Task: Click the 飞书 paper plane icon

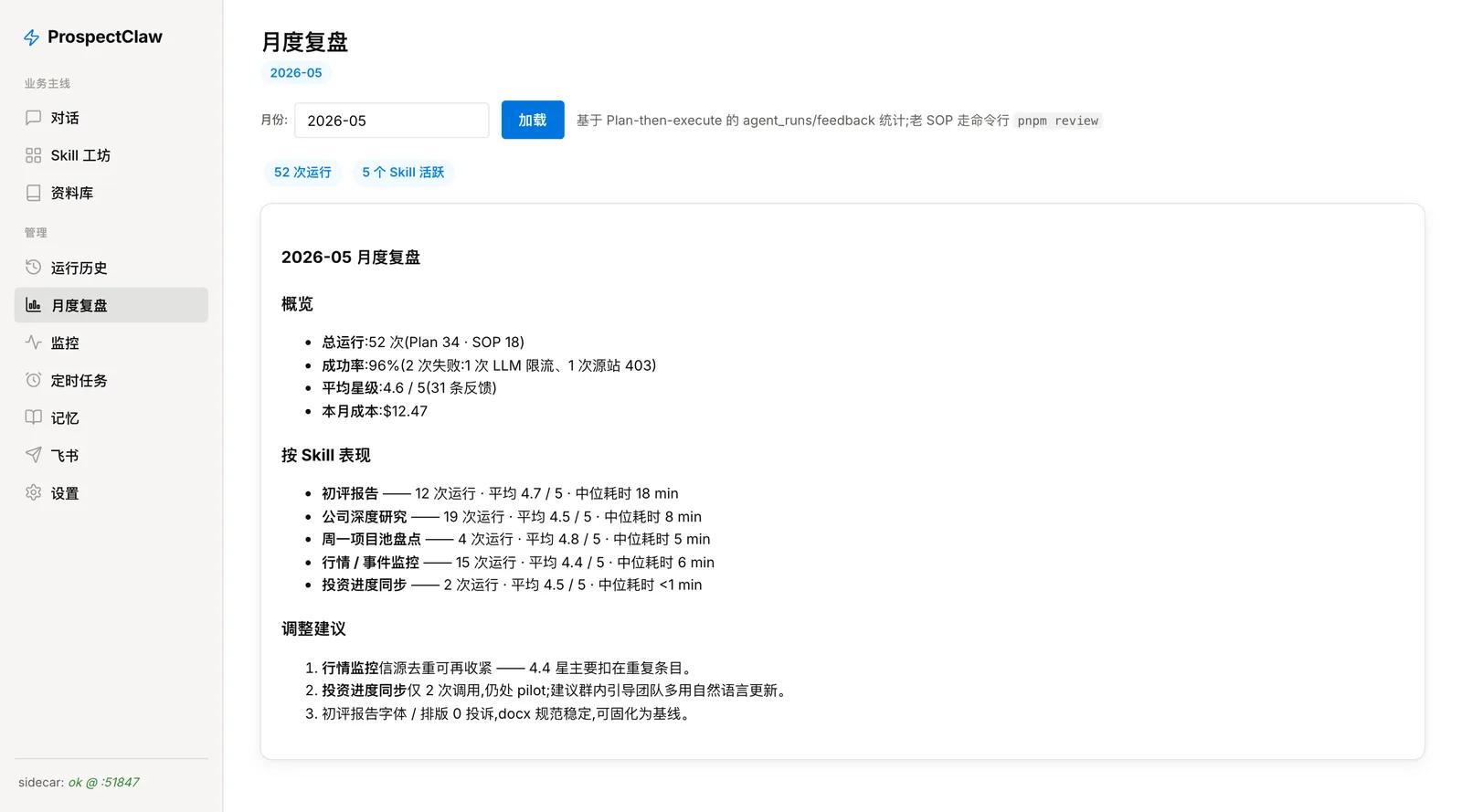Action: point(34,455)
